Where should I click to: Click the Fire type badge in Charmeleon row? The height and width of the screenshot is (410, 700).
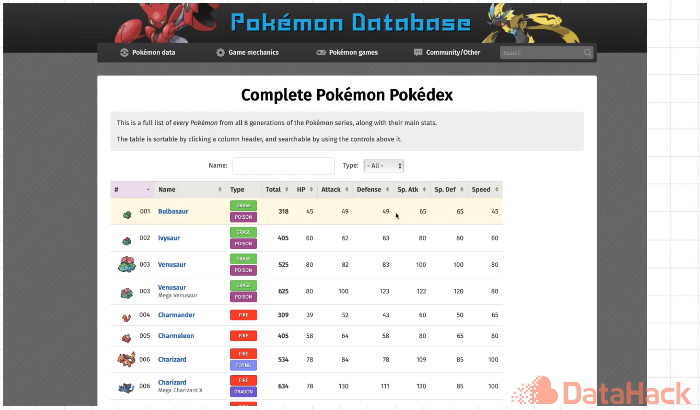click(x=243, y=336)
